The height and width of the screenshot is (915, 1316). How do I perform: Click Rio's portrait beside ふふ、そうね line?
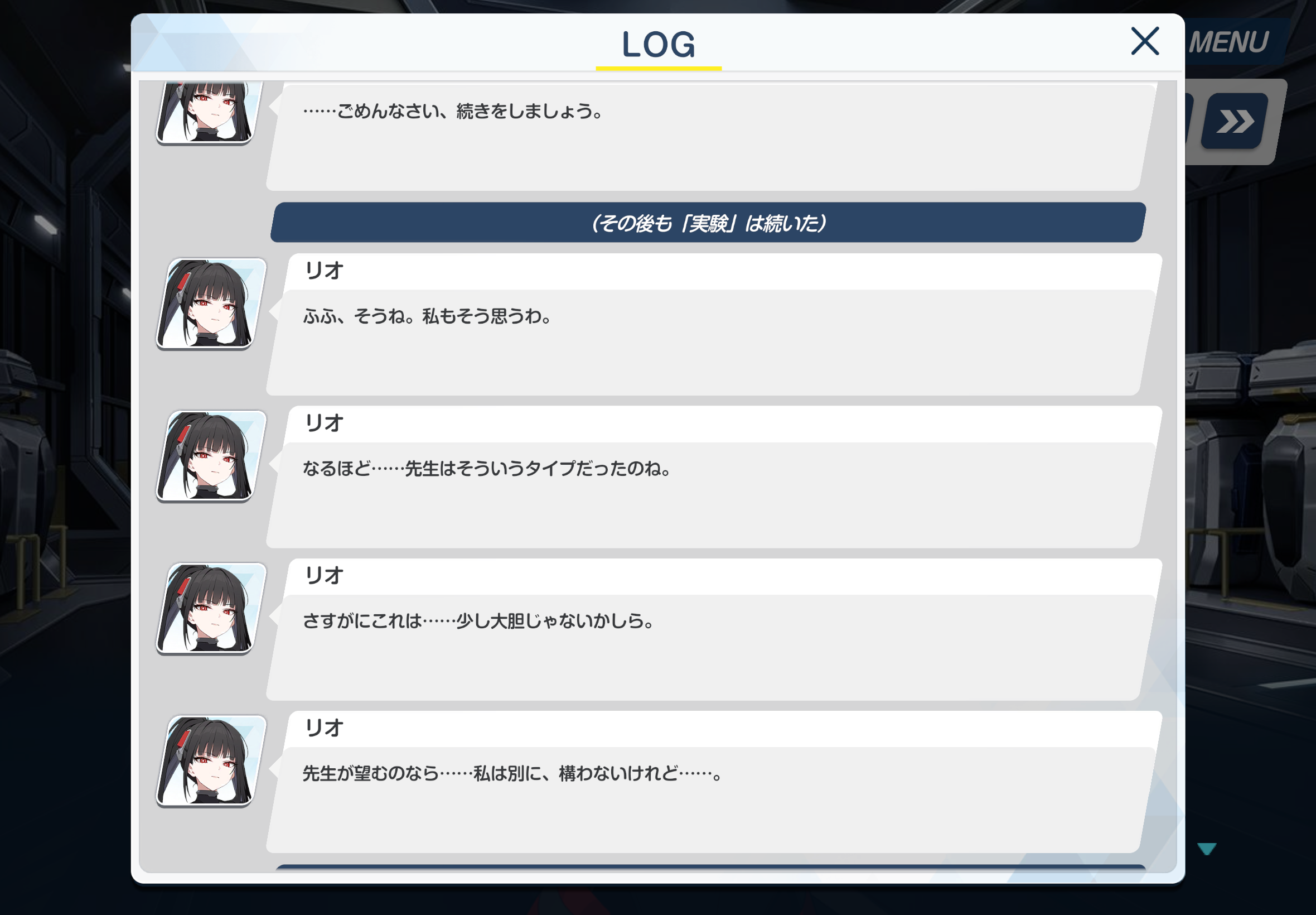[211, 304]
